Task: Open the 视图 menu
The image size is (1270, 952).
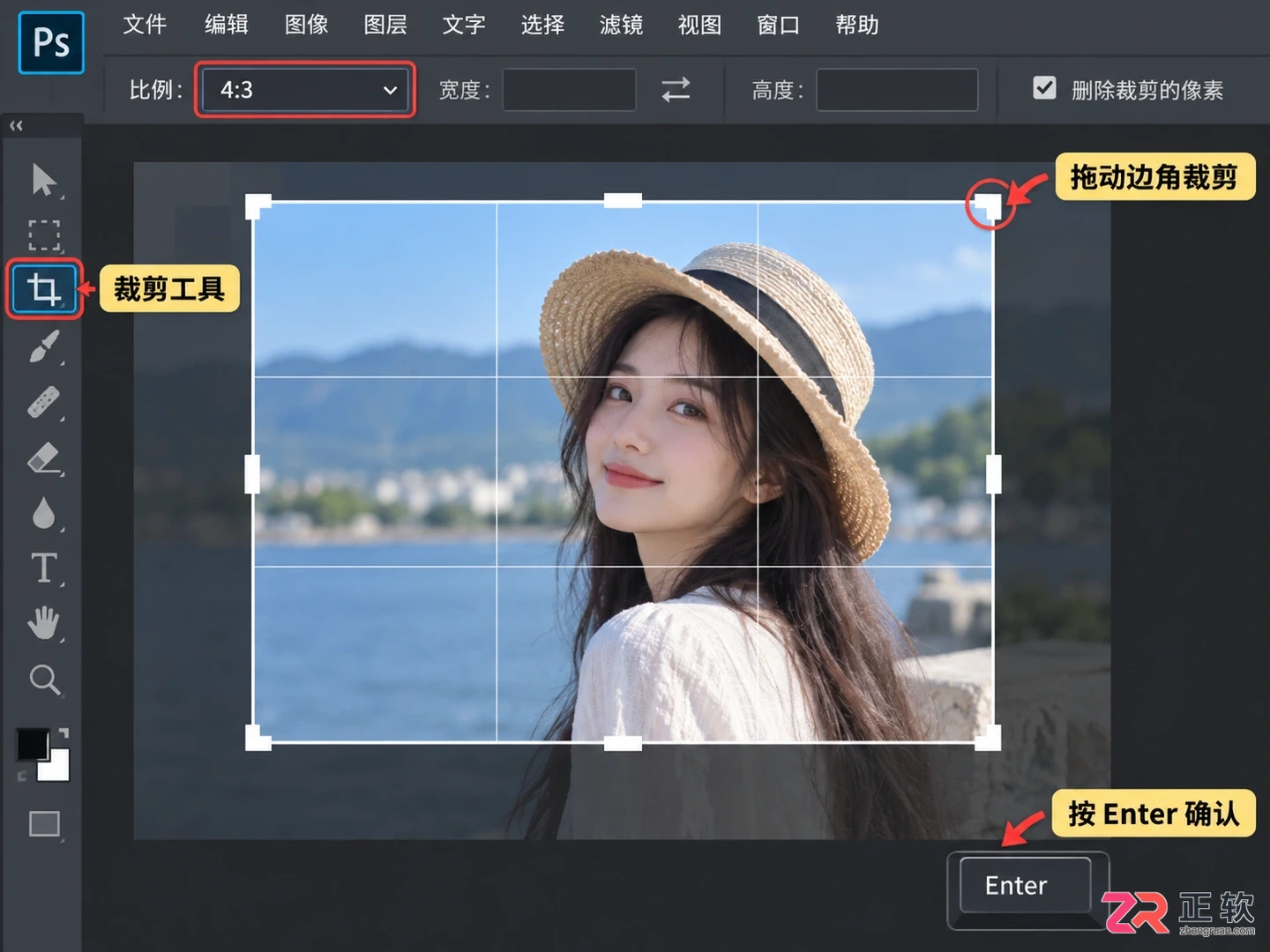Action: click(x=699, y=25)
